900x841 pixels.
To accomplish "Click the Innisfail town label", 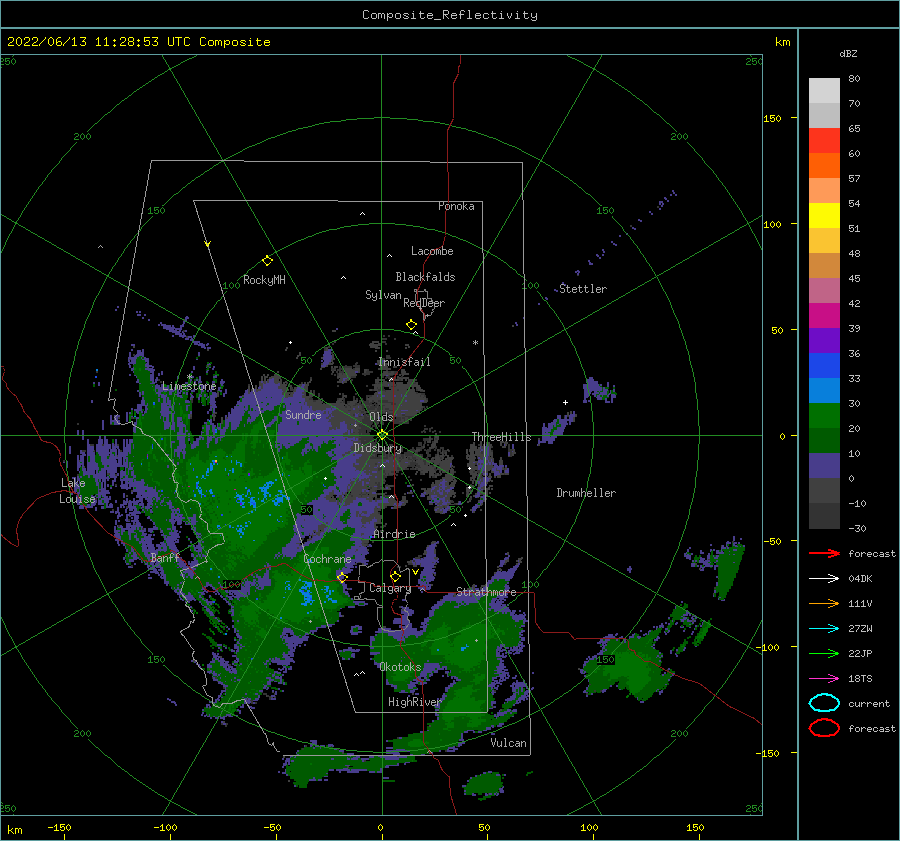I will (x=404, y=362).
